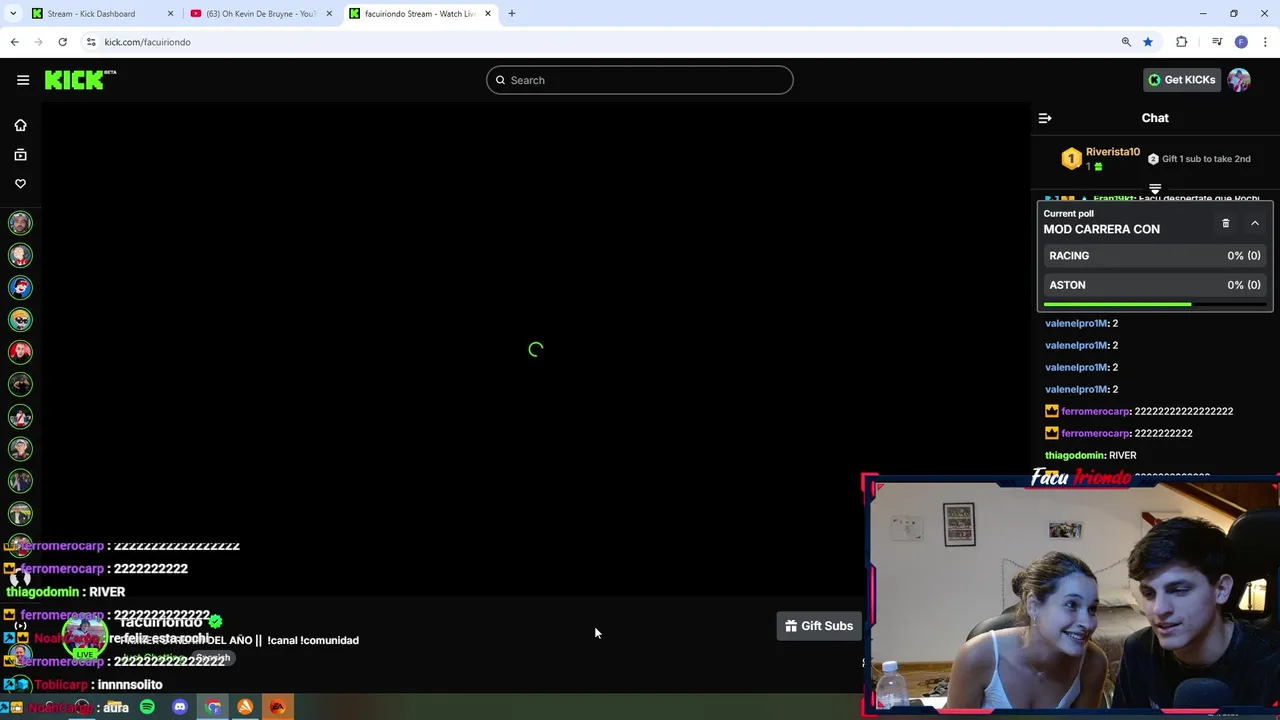Viewport: 1280px width, 720px height.
Task: Focus the Kick search field
Action: [640, 80]
